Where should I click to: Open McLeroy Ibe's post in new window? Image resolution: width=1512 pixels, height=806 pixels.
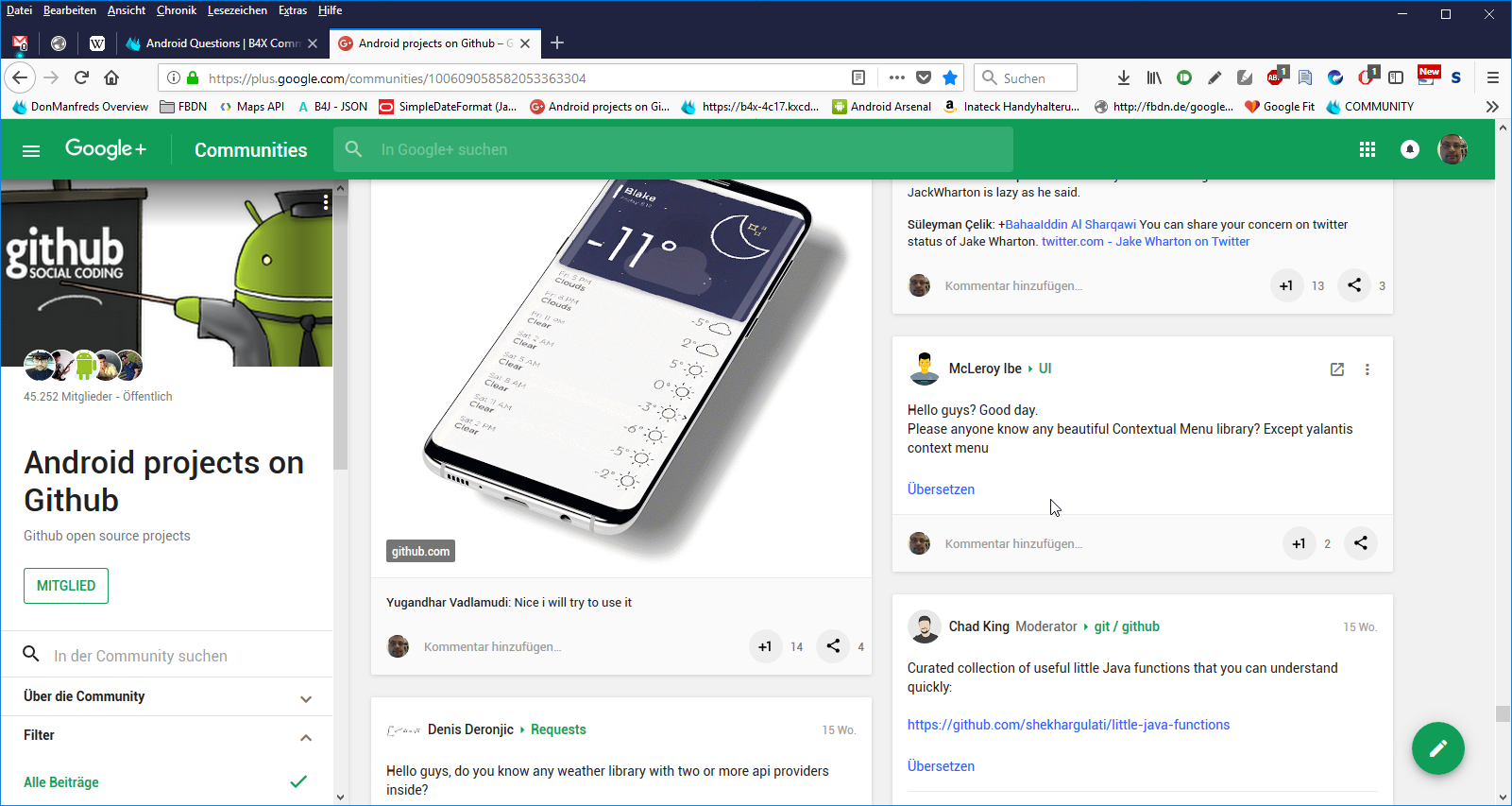(x=1336, y=369)
